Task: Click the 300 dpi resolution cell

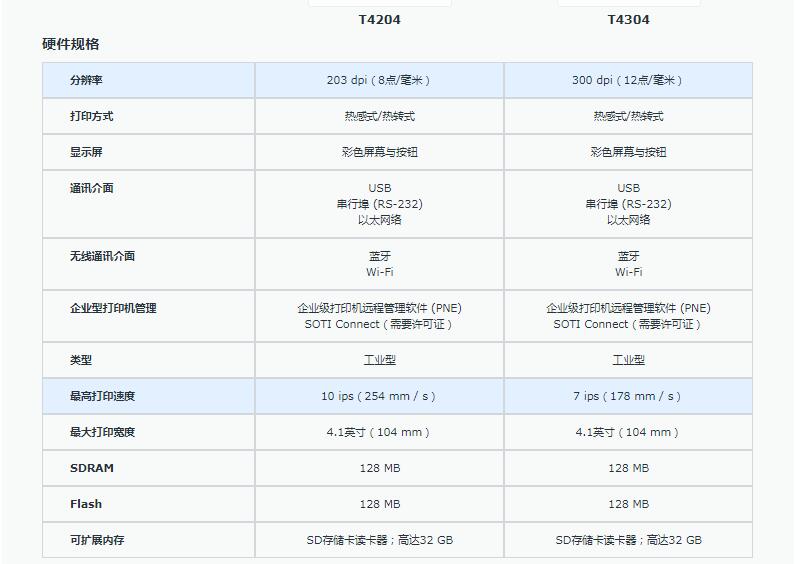Action: tap(628, 80)
